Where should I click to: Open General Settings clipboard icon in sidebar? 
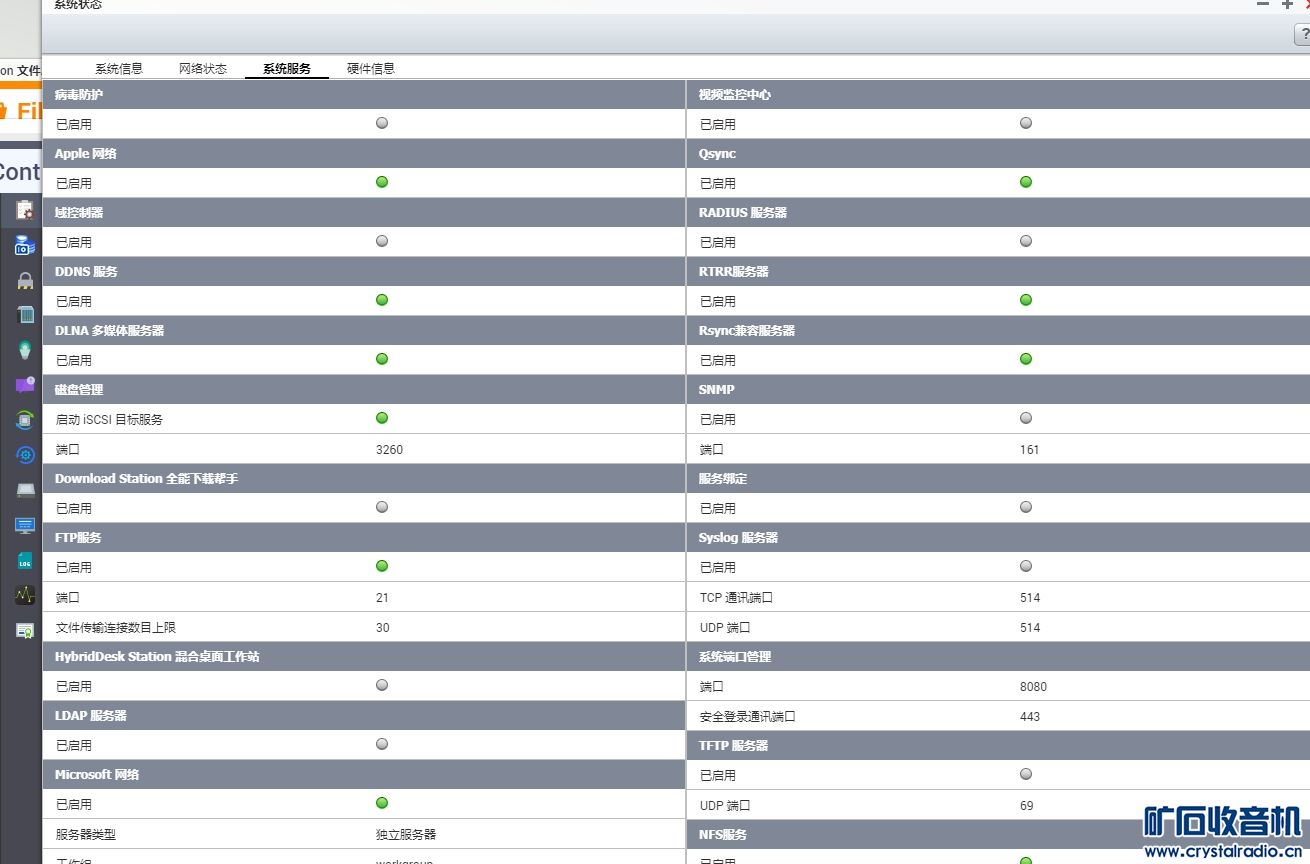(x=25, y=210)
